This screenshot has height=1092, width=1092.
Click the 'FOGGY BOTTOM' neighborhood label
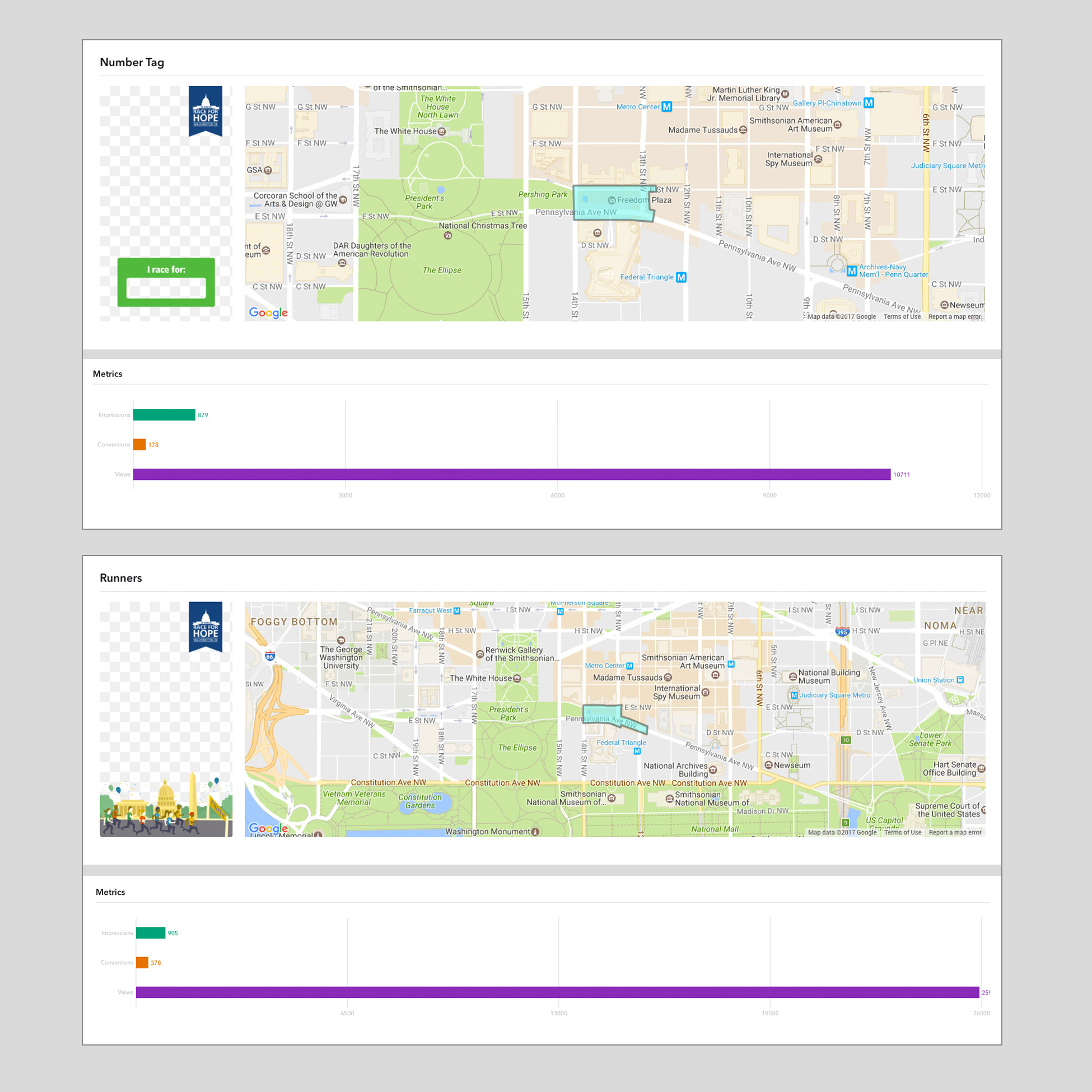click(x=294, y=622)
